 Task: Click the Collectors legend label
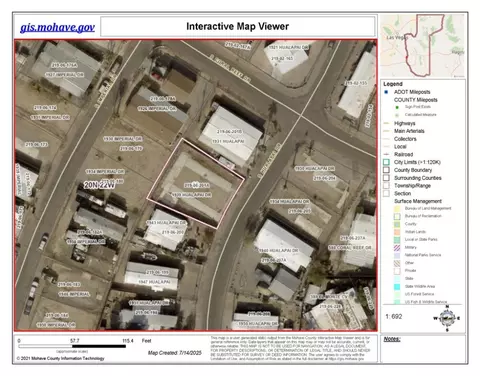[x=405, y=139]
